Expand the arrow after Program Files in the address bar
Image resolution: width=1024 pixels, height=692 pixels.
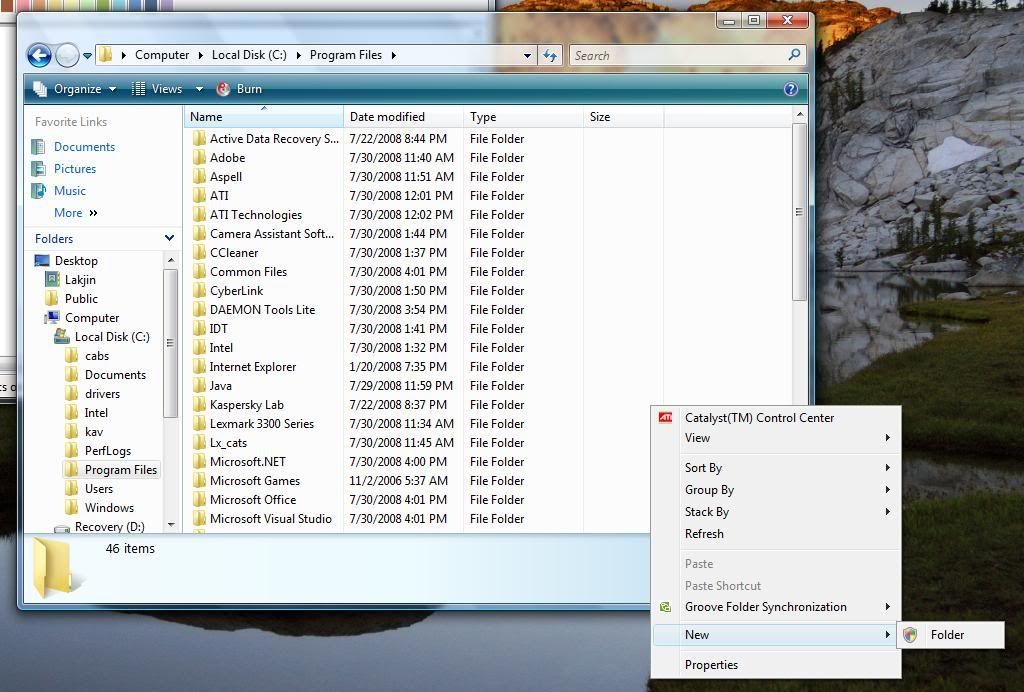point(394,55)
